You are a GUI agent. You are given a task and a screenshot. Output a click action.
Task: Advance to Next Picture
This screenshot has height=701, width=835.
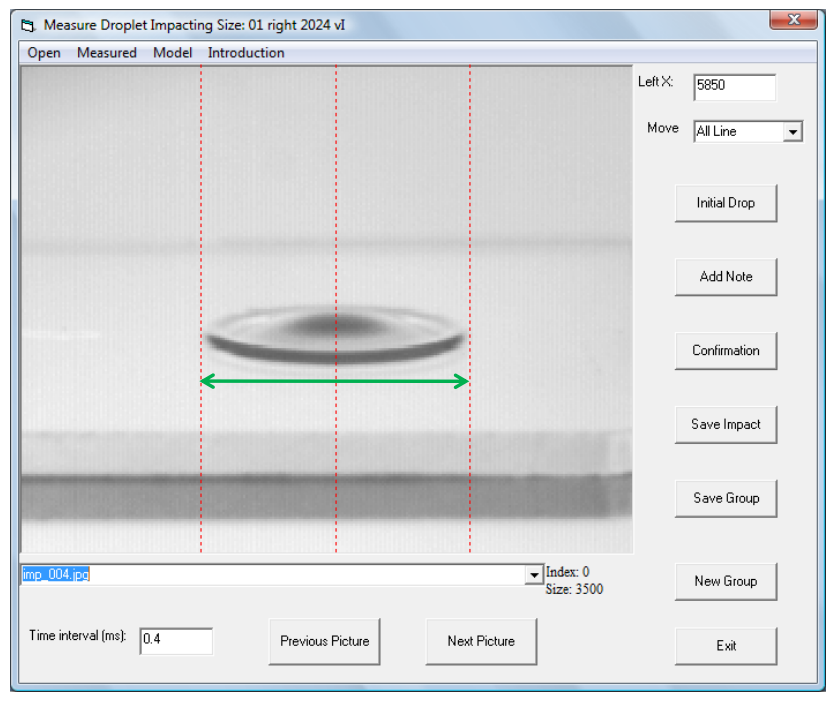coord(481,641)
